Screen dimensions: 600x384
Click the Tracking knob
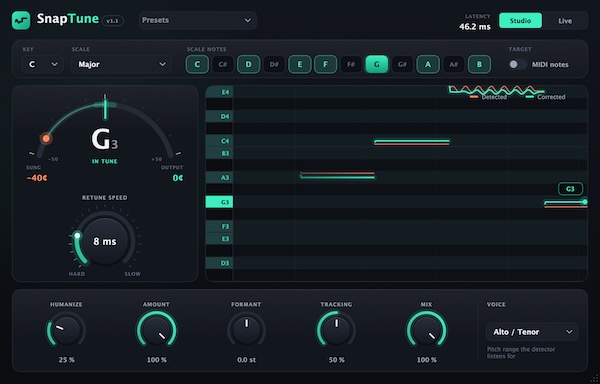[336, 330]
